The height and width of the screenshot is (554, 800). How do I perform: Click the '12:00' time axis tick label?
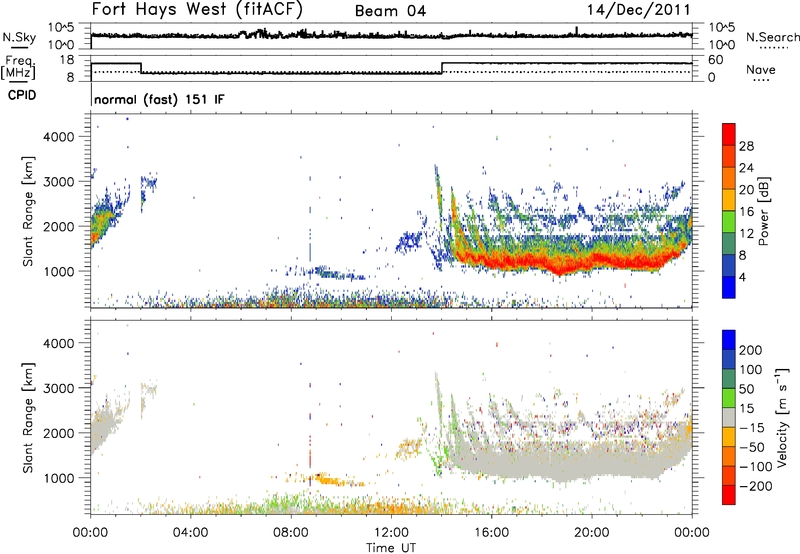(391, 533)
